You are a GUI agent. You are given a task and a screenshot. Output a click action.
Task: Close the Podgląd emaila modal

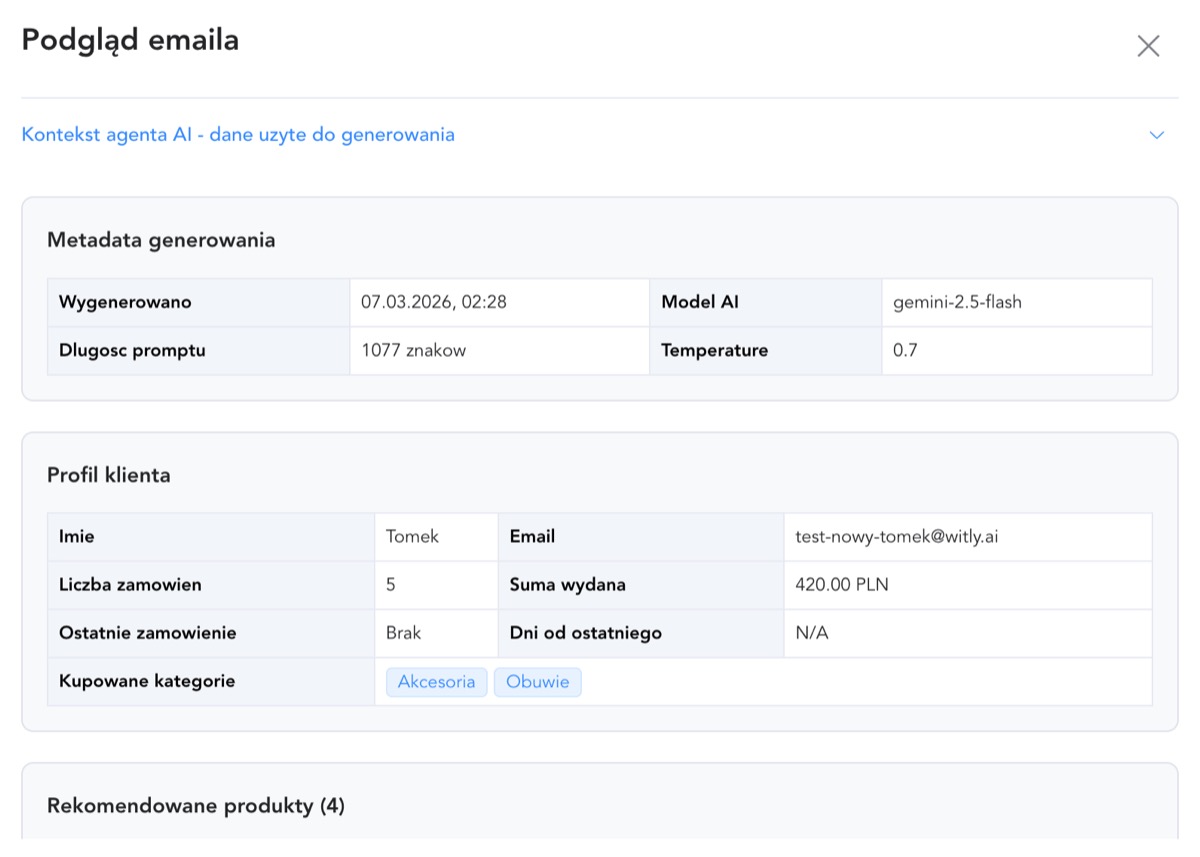[x=1148, y=45]
